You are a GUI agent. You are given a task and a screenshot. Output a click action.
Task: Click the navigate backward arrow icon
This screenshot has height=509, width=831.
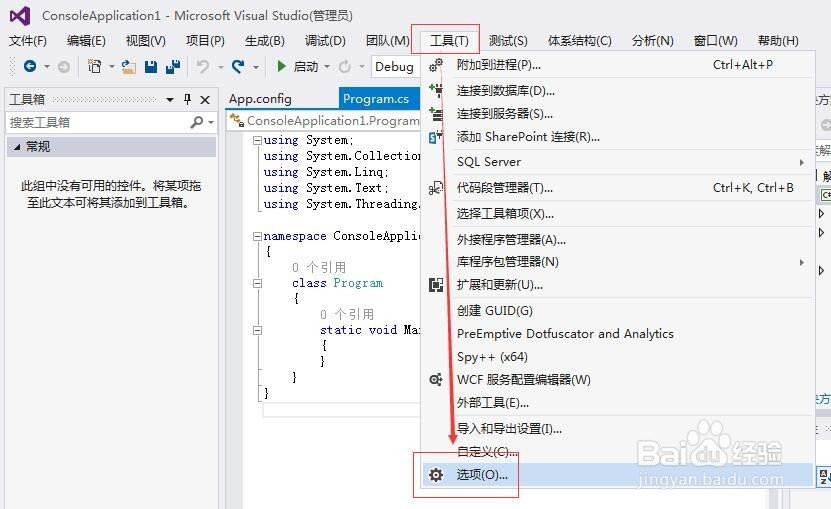[30, 66]
